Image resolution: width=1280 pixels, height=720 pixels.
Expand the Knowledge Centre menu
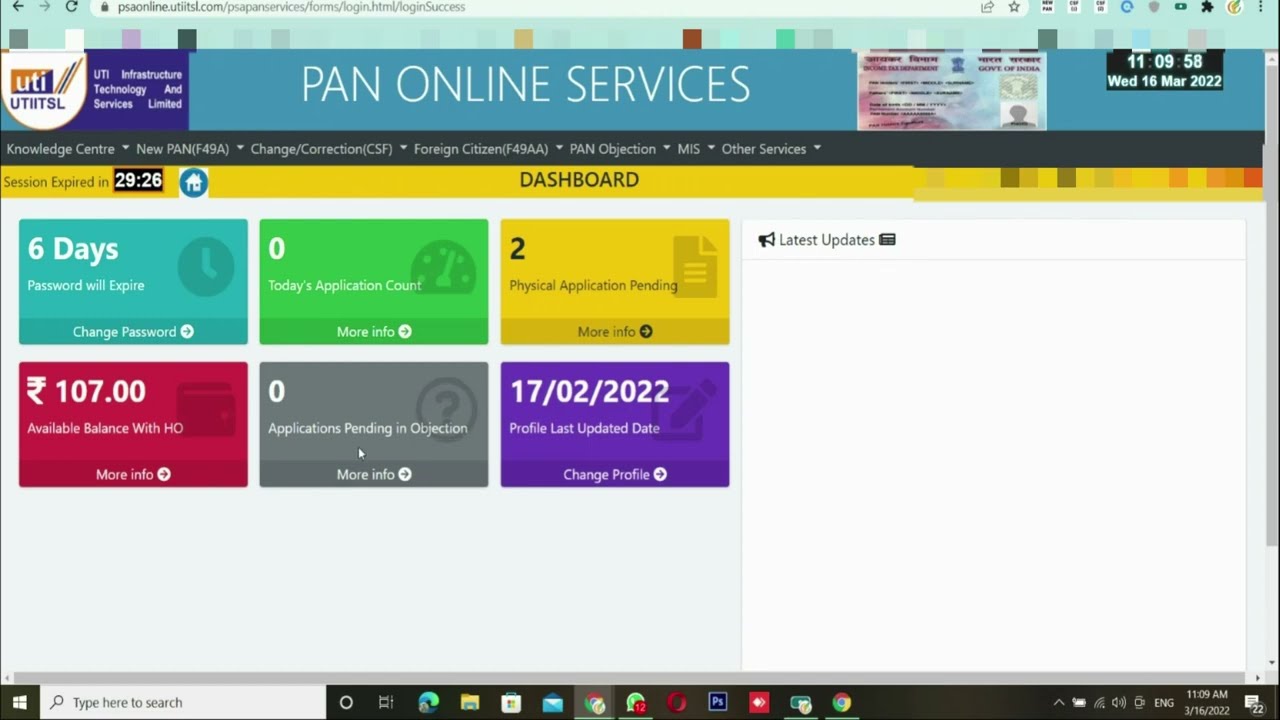click(x=68, y=149)
